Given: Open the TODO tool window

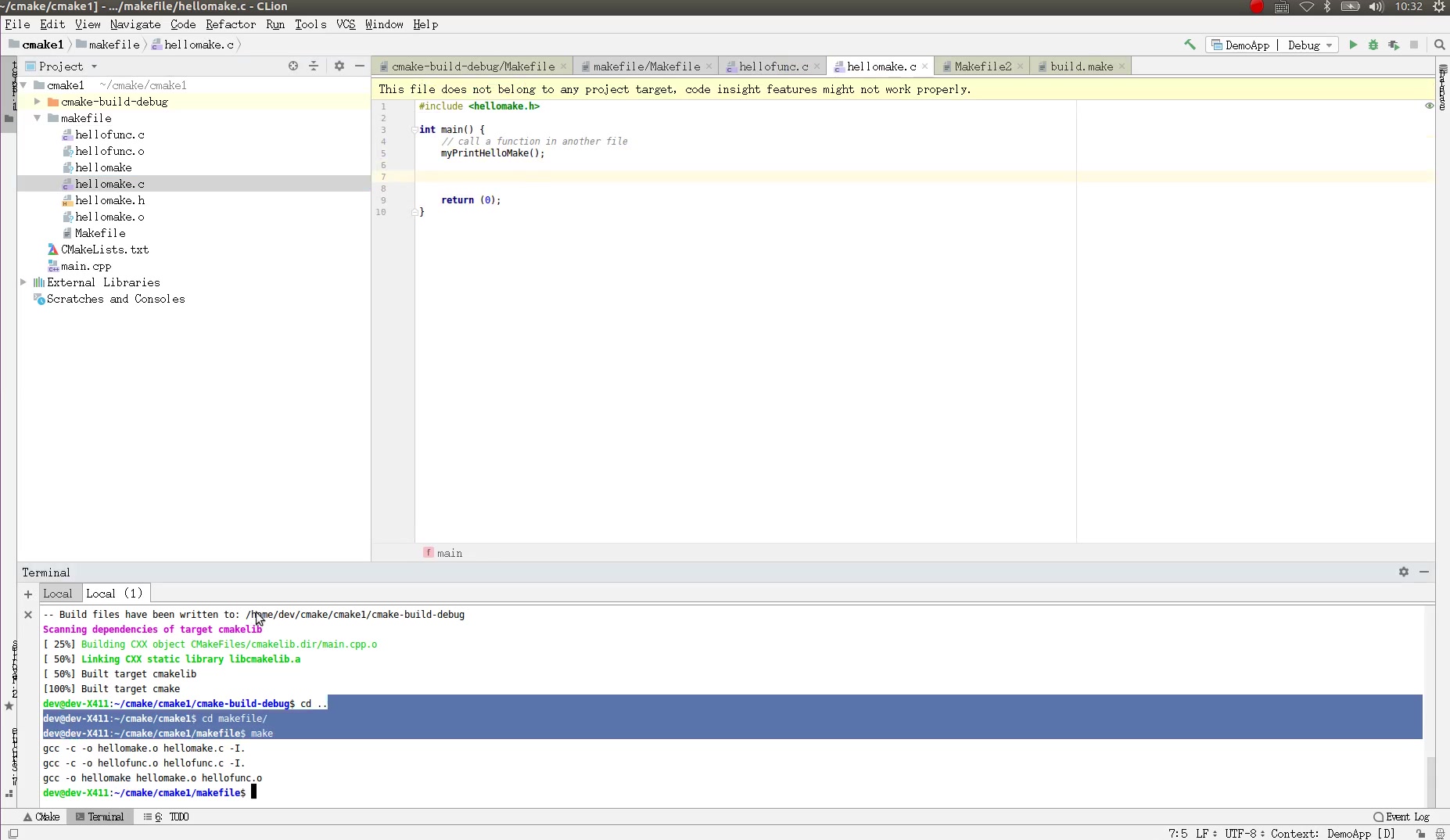Looking at the screenshot, I should tap(167, 817).
